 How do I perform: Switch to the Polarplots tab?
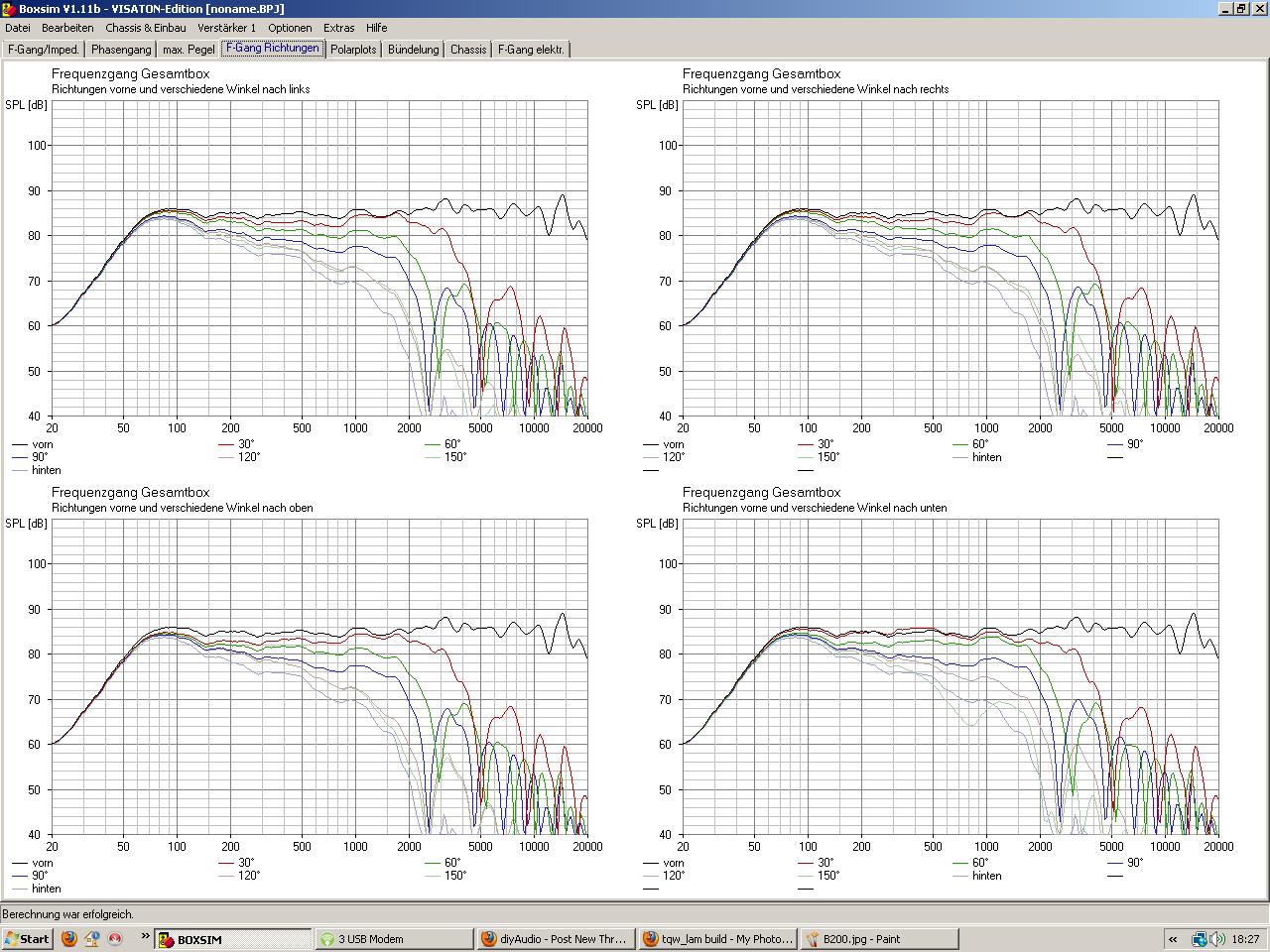pos(353,49)
